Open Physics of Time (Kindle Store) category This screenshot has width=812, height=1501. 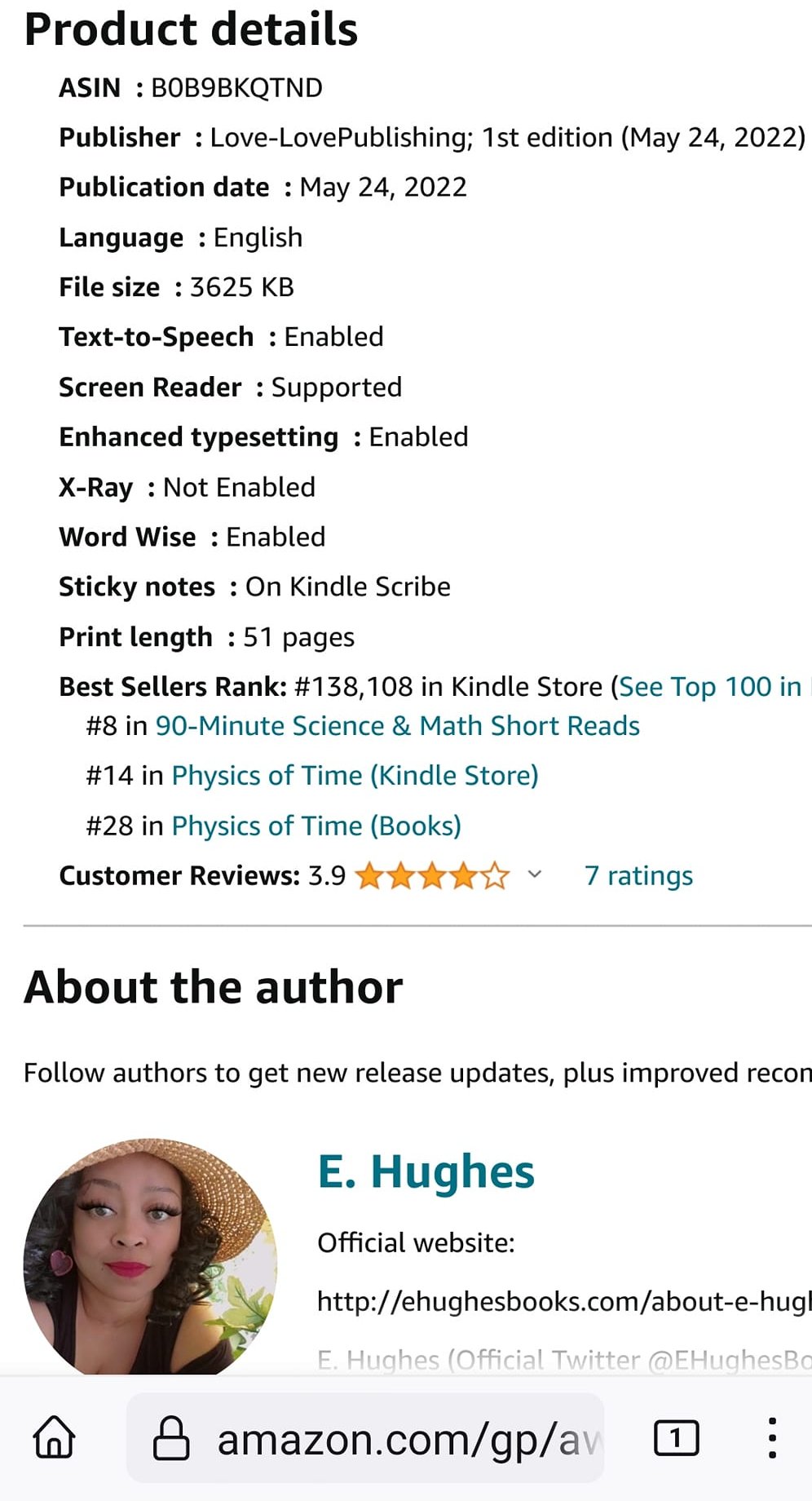(x=355, y=776)
